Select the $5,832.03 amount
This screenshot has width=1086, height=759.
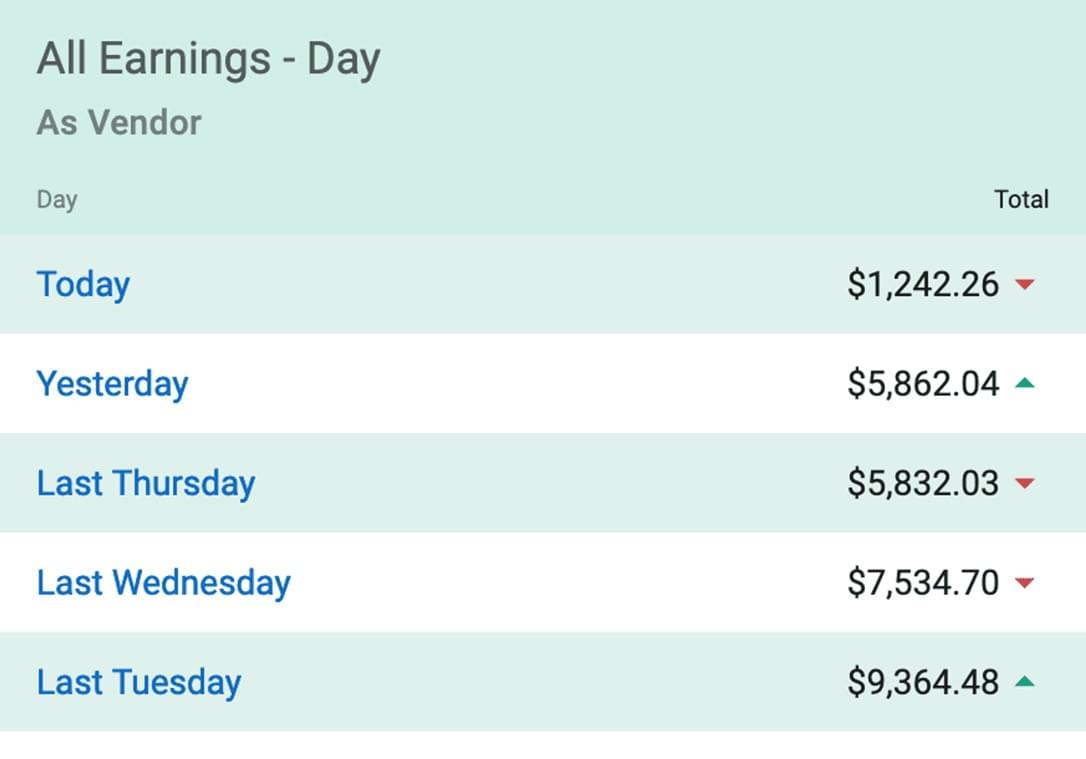923,483
